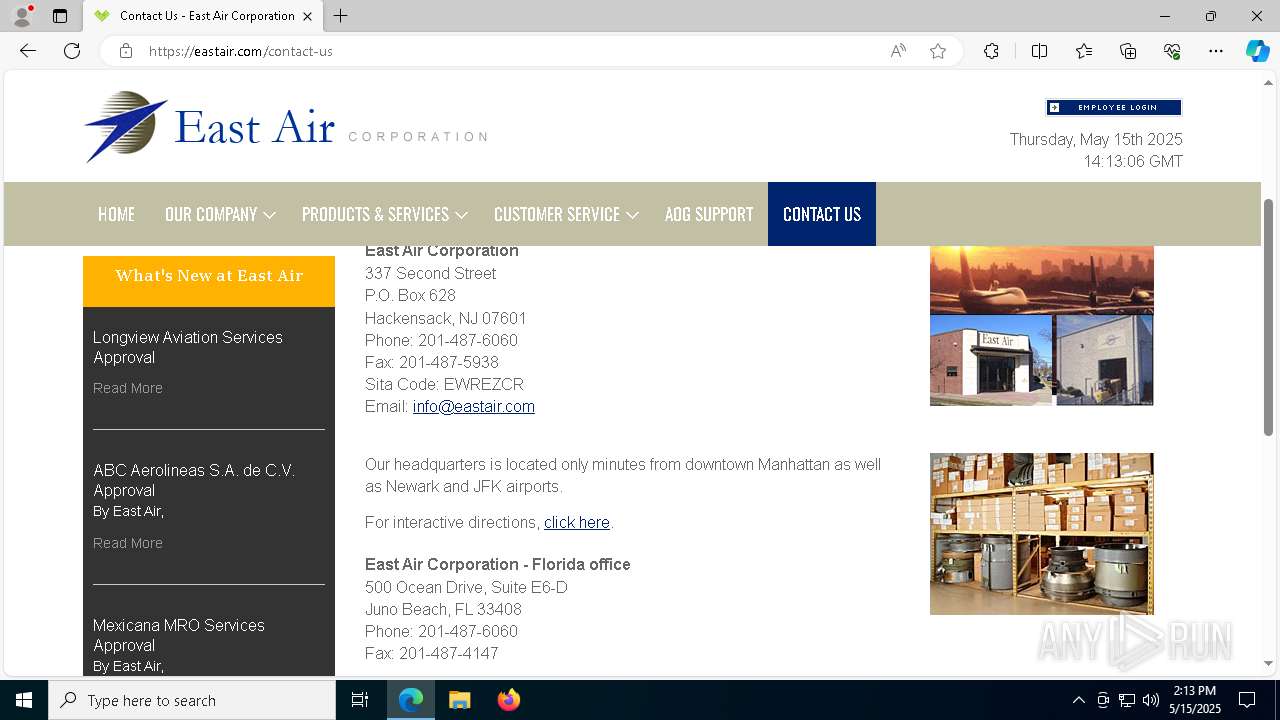Open notification center icon
Viewport: 1280px width, 720px height.
pyautogui.click(x=1247, y=700)
